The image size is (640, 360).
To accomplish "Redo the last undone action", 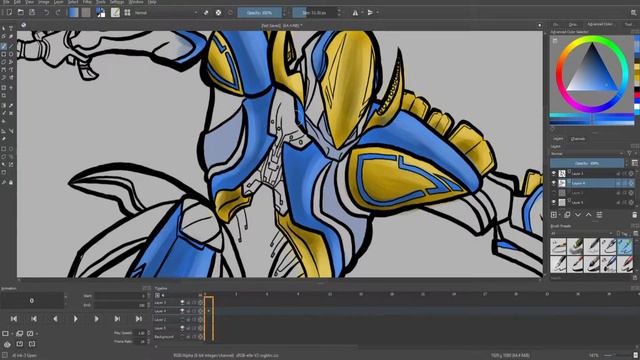I will 58,13.
